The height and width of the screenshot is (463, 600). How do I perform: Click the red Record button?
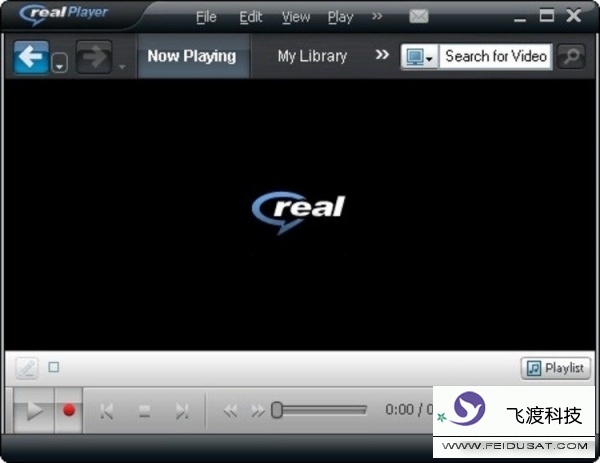click(69, 410)
